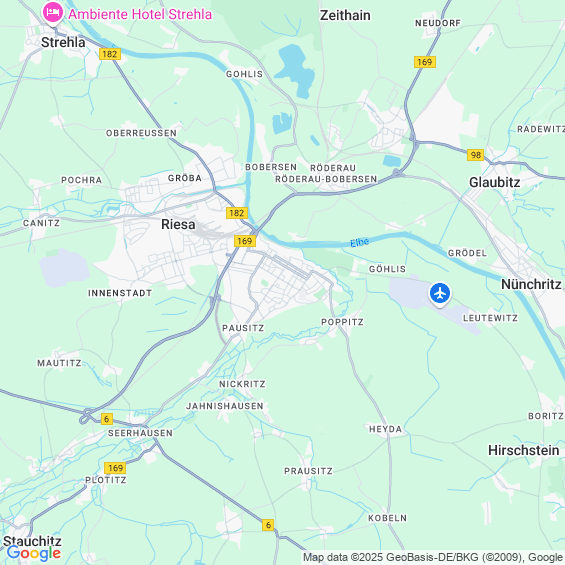The image size is (565, 565).
Task: Click the 182 road shield near Strehla
Action: [x=110, y=54]
